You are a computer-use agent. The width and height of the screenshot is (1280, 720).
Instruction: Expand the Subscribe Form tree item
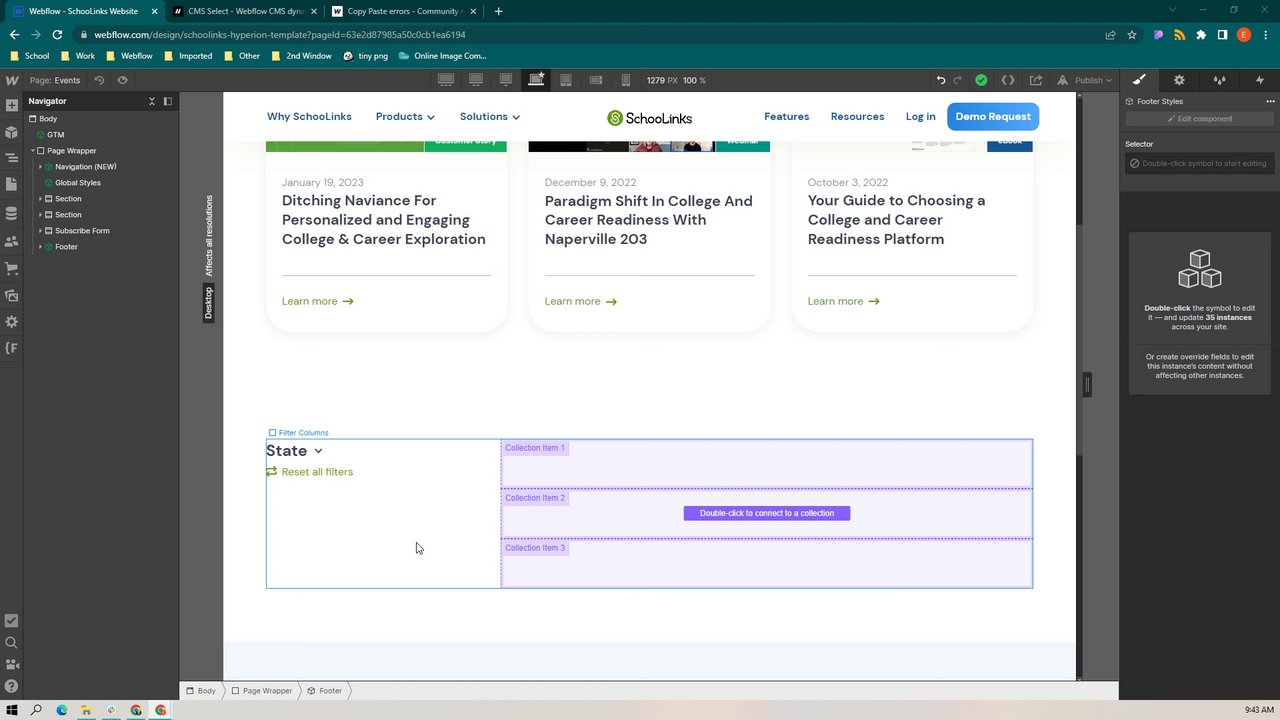(40, 231)
